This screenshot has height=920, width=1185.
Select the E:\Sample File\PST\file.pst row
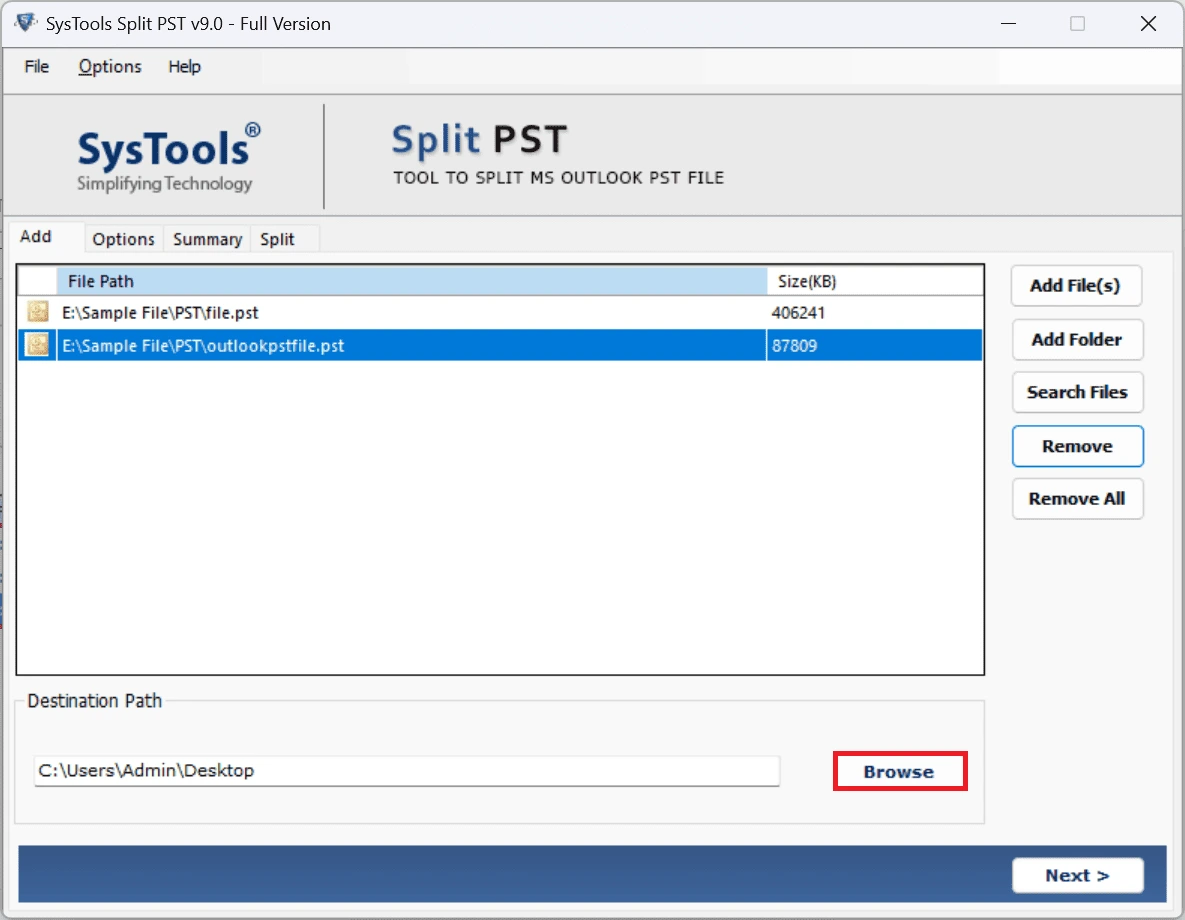pos(500,312)
